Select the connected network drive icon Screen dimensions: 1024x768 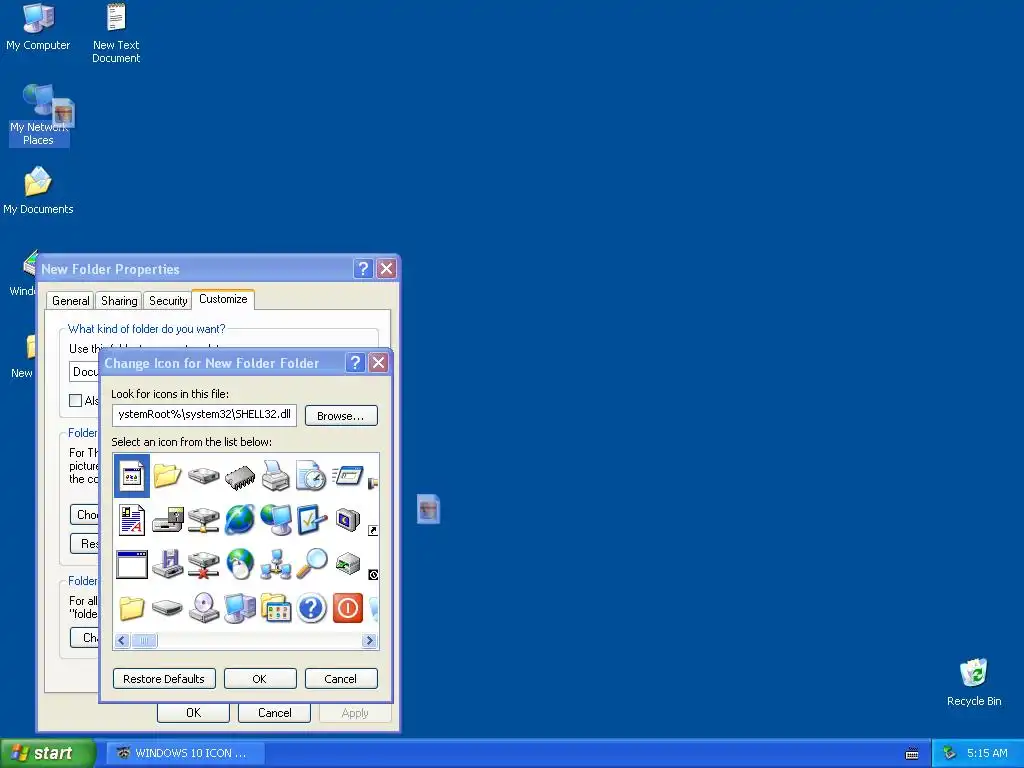coord(204,520)
